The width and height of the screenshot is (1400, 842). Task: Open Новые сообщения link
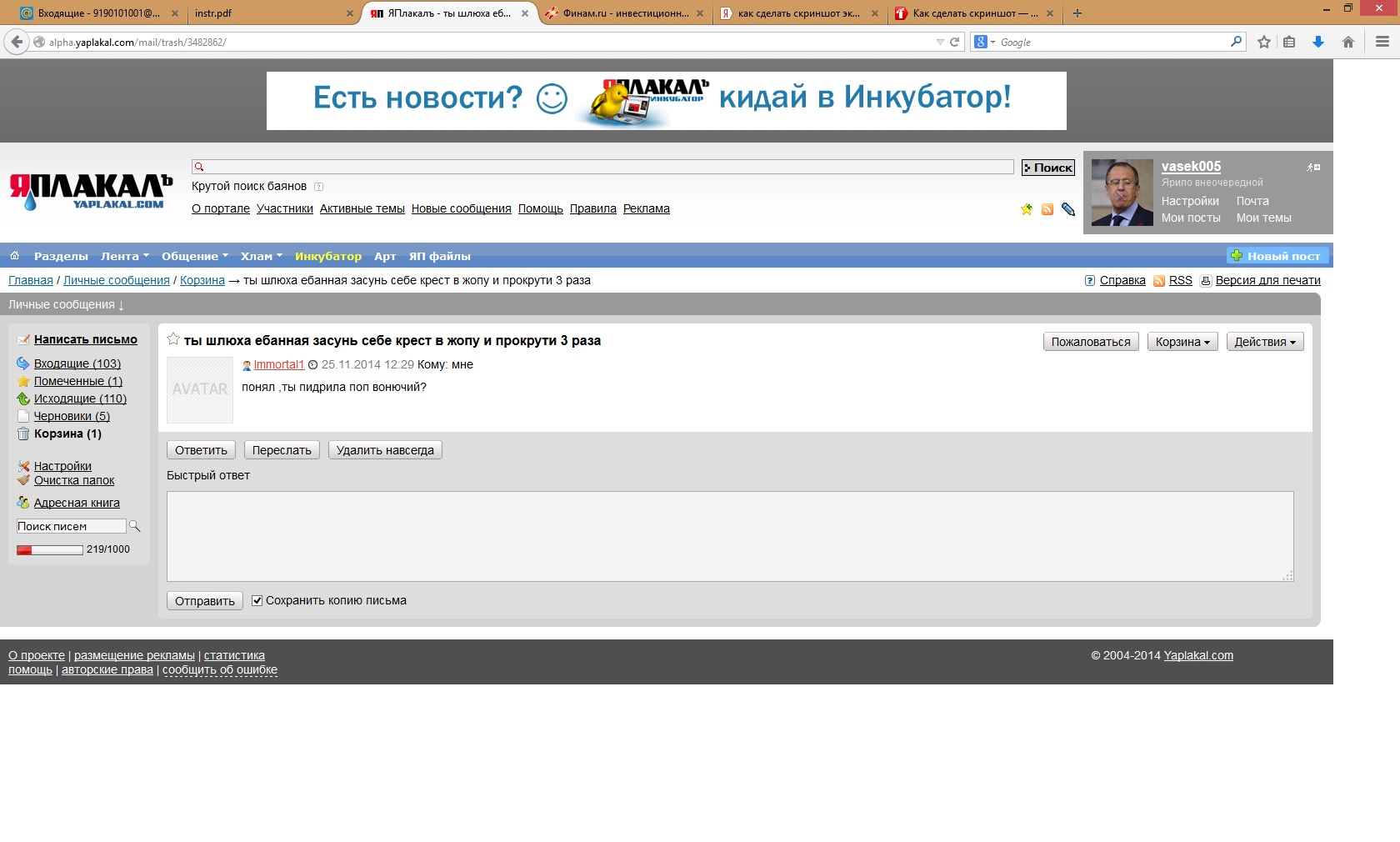coord(462,209)
